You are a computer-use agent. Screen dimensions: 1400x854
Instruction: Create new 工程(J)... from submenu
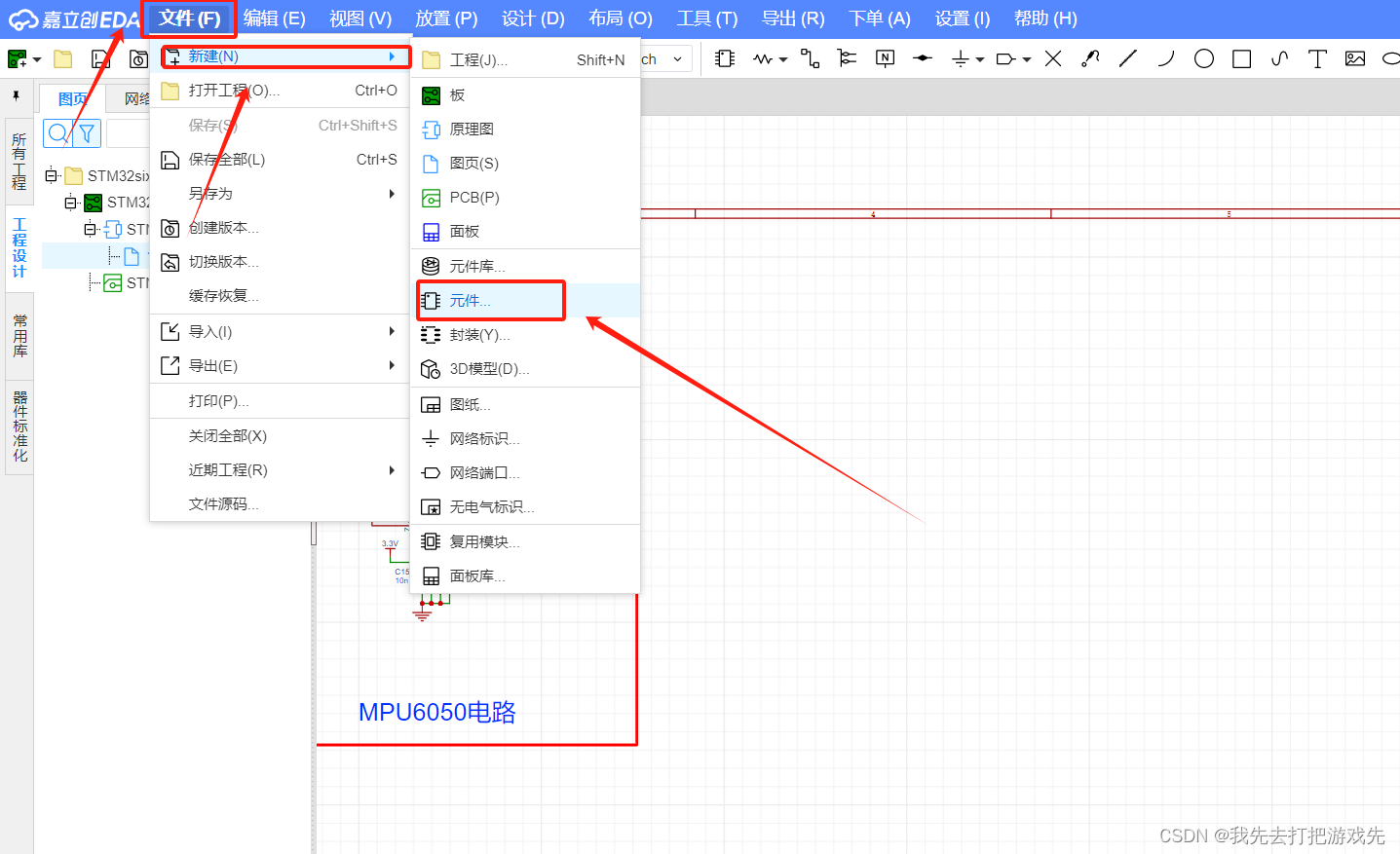click(x=525, y=60)
